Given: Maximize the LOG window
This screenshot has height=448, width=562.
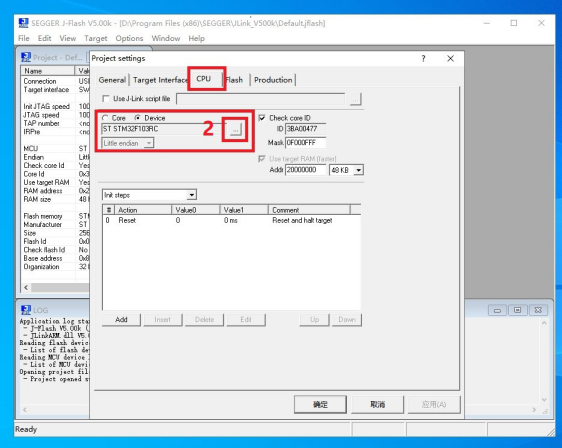Looking at the screenshot, I should tap(517, 310).
